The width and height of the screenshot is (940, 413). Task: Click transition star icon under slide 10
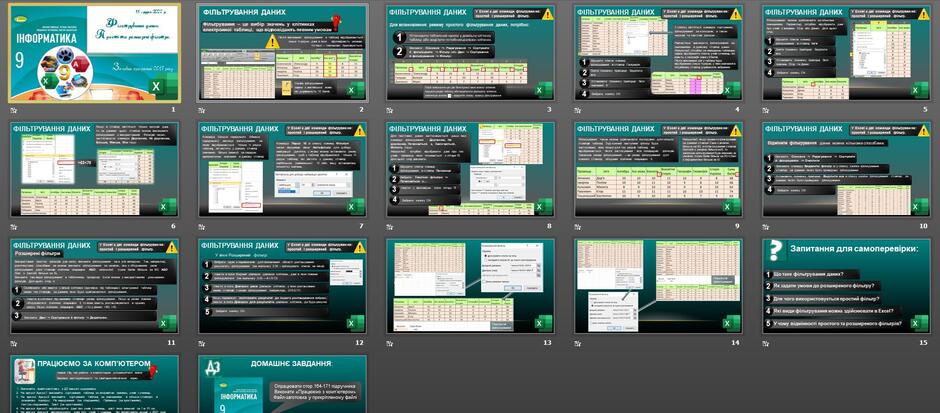click(x=766, y=227)
